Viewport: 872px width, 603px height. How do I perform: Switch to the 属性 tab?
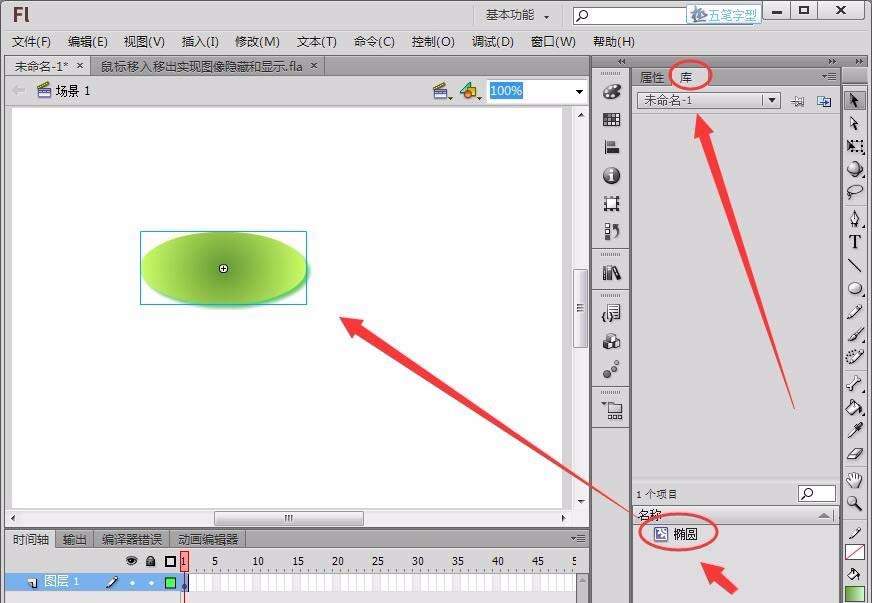pyautogui.click(x=652, y=77)
